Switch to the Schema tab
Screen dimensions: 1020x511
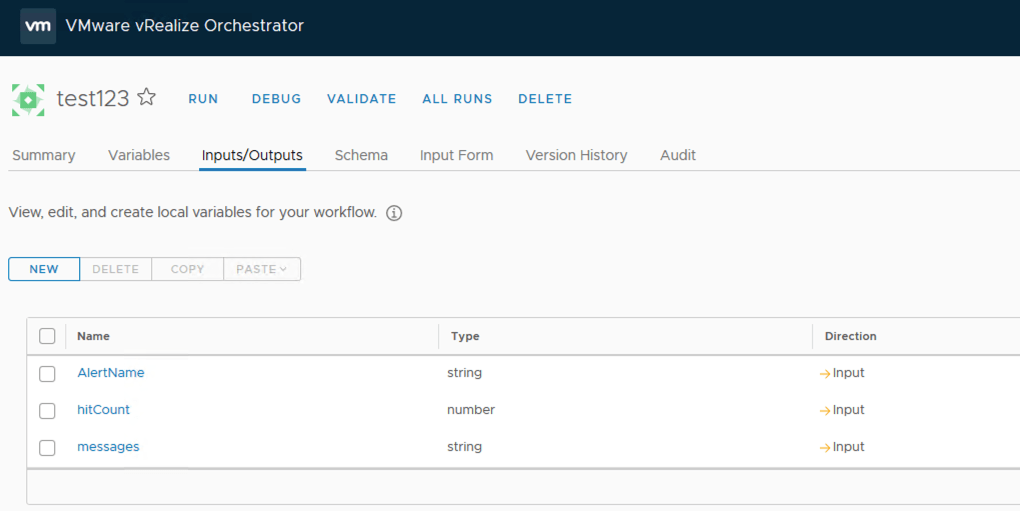361,155
